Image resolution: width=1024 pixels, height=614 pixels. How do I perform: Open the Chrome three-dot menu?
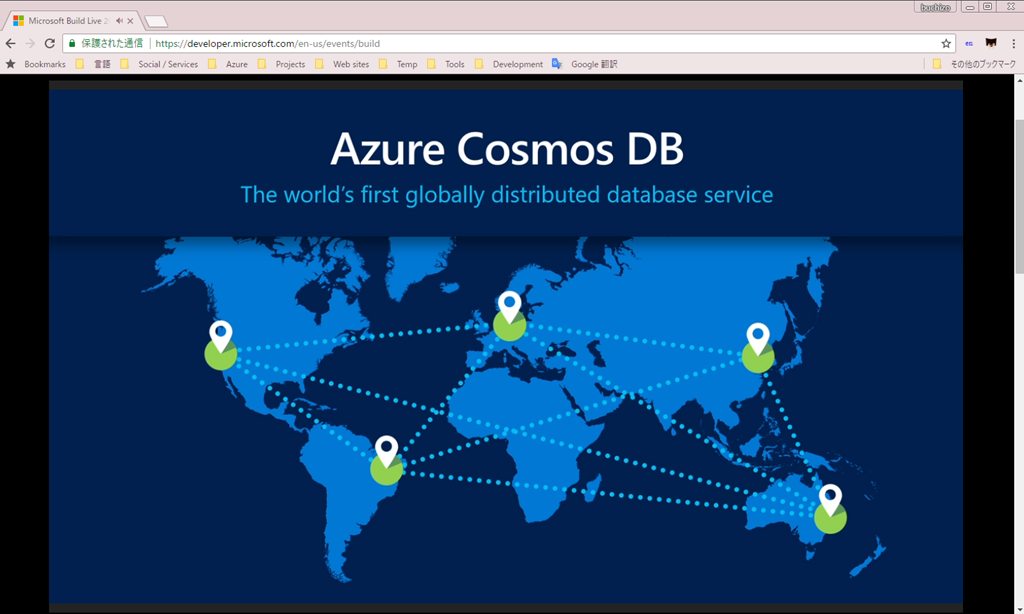coord(1012,44)
